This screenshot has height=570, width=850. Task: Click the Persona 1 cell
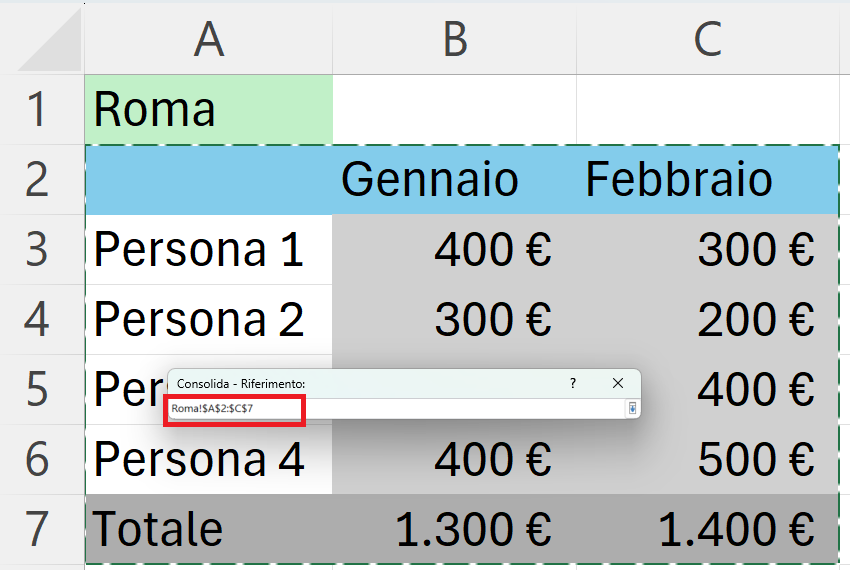pos(209,249)
